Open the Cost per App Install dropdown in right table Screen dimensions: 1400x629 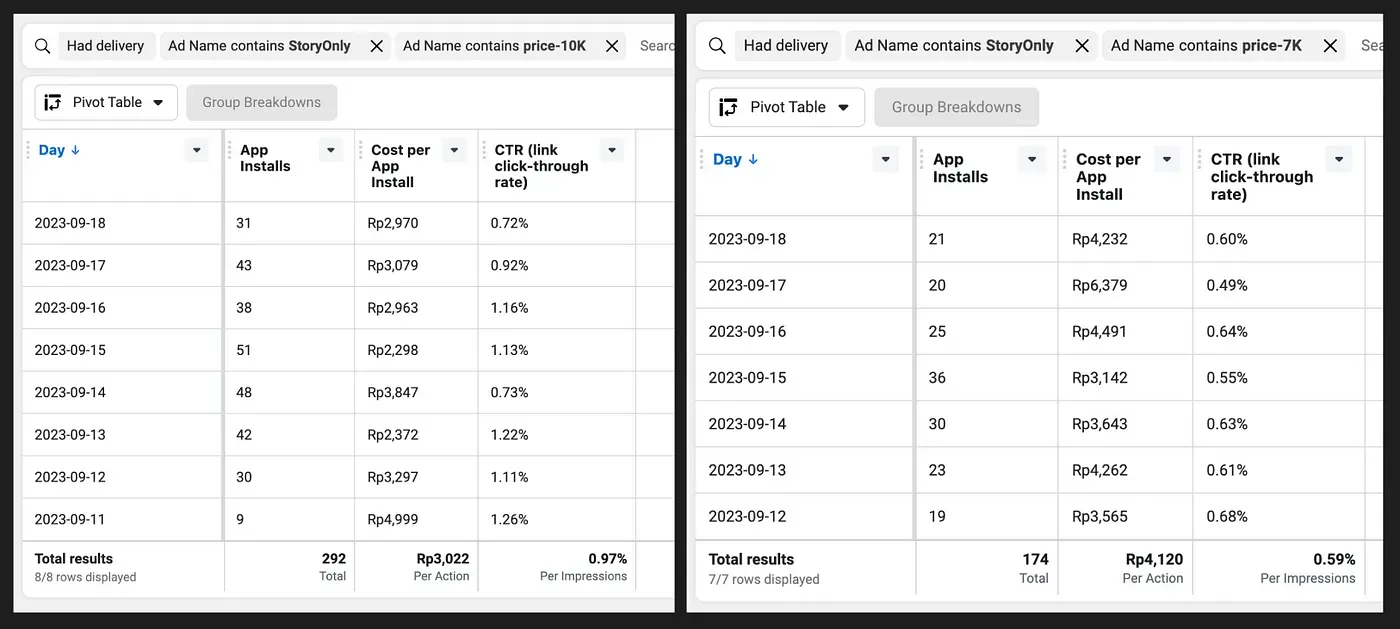coord(1166,158)
